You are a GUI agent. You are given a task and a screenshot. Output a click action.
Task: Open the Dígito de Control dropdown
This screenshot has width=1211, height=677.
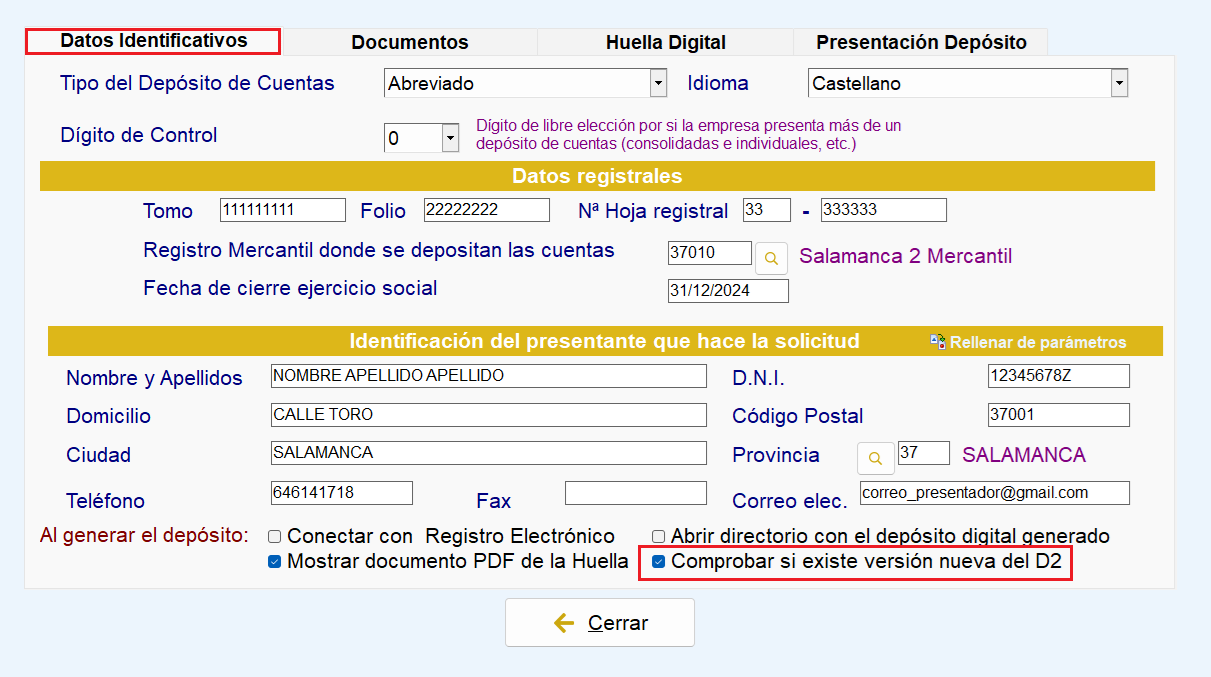pyautogui.click(x=450, y=138)
